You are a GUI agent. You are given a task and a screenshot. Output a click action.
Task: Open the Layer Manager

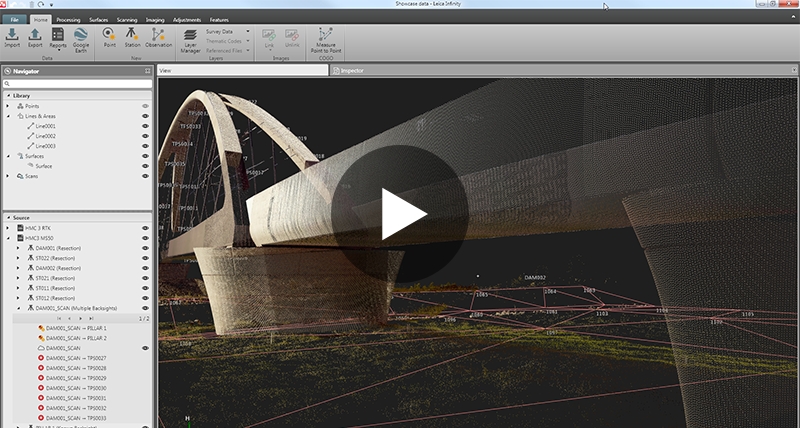[x=190, y=38]
